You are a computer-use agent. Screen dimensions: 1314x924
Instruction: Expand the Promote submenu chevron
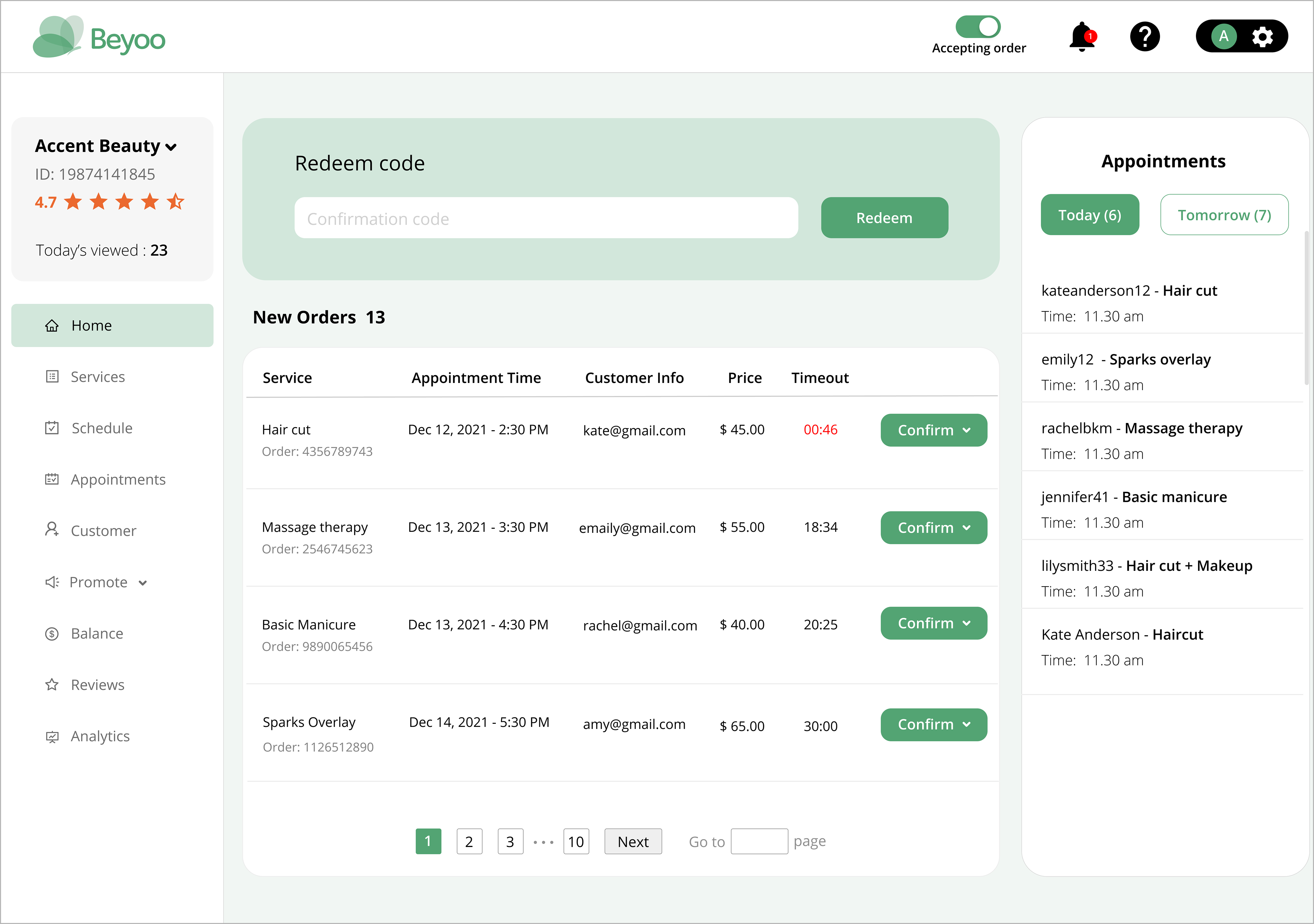(142, 583)
